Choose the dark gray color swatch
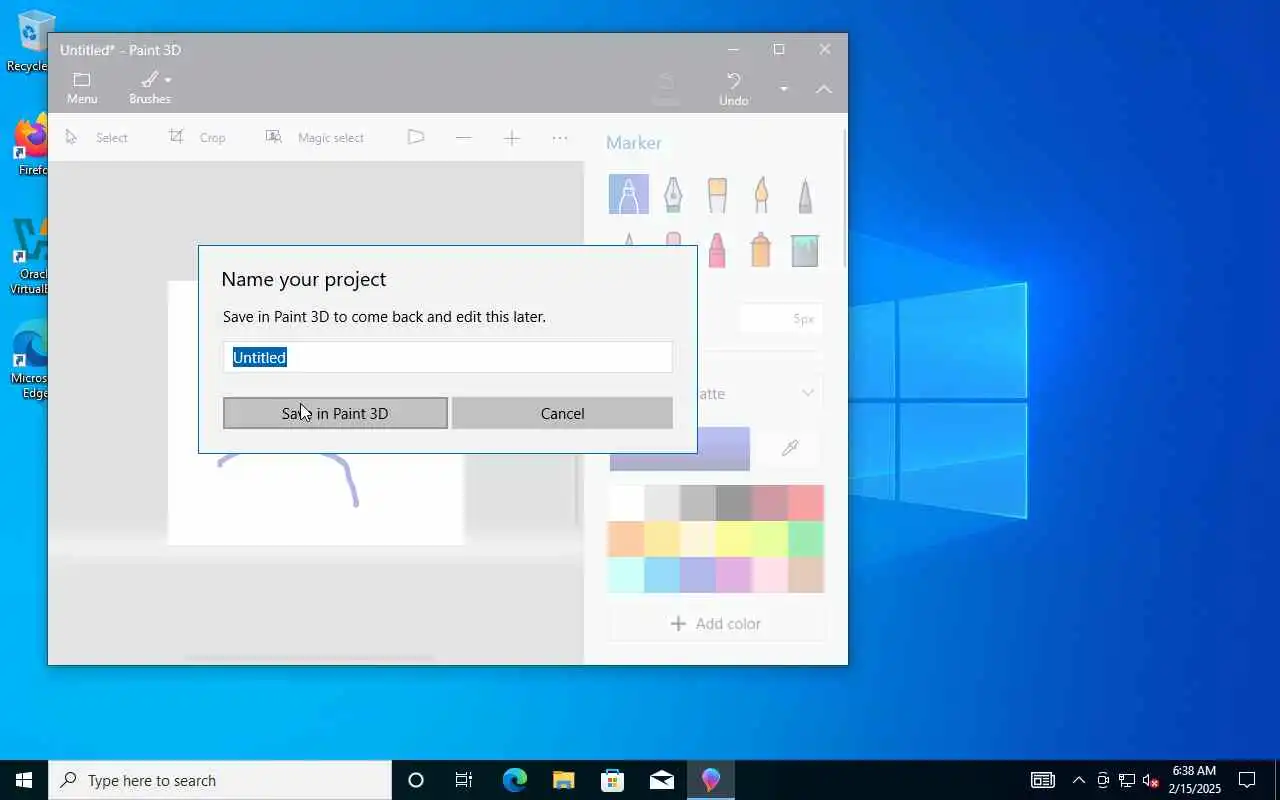This screenshot has width=1280, height=800. [734, 503]
